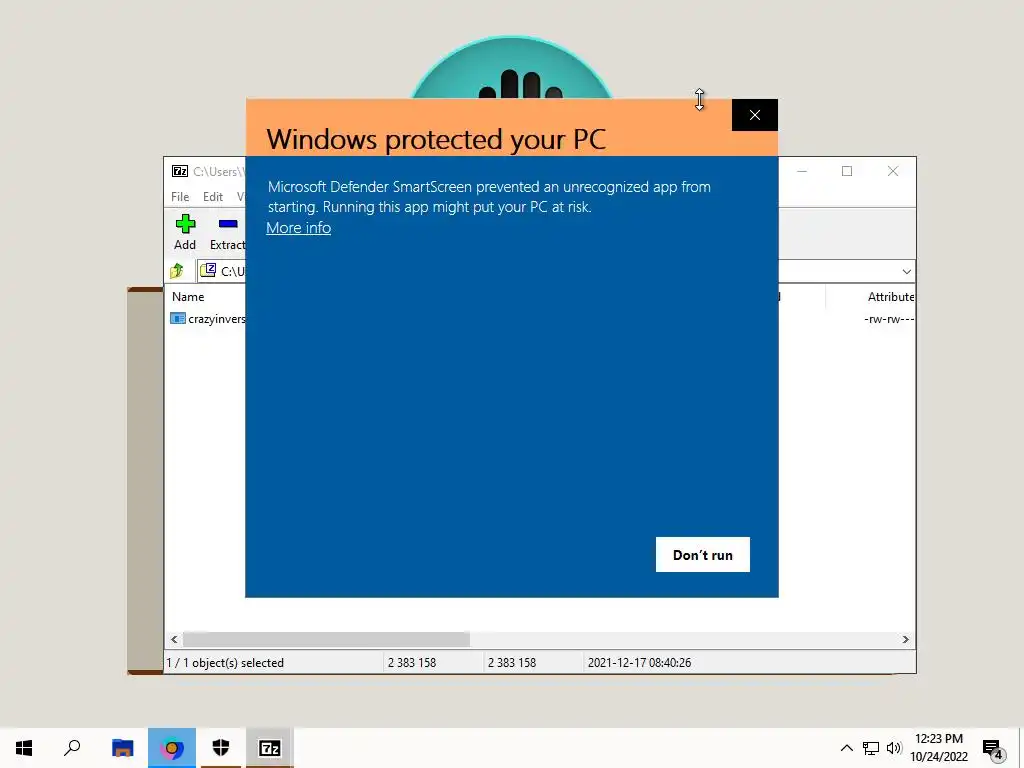Click the left scroll arrow in 7-Zip

point(174,639)
